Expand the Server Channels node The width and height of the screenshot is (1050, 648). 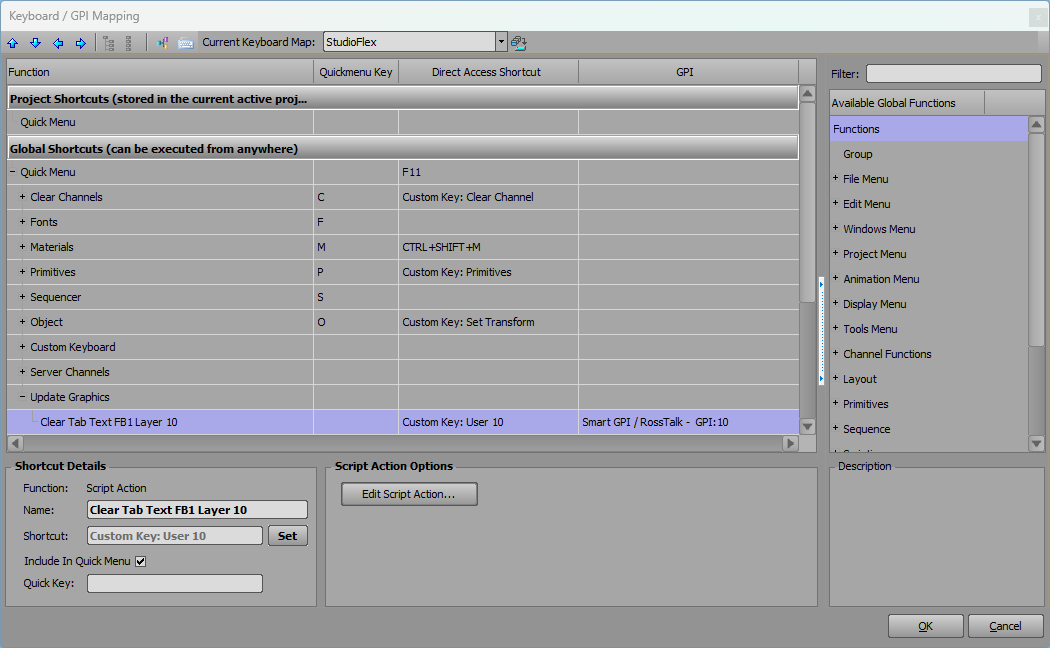click(x=22, y=372)
